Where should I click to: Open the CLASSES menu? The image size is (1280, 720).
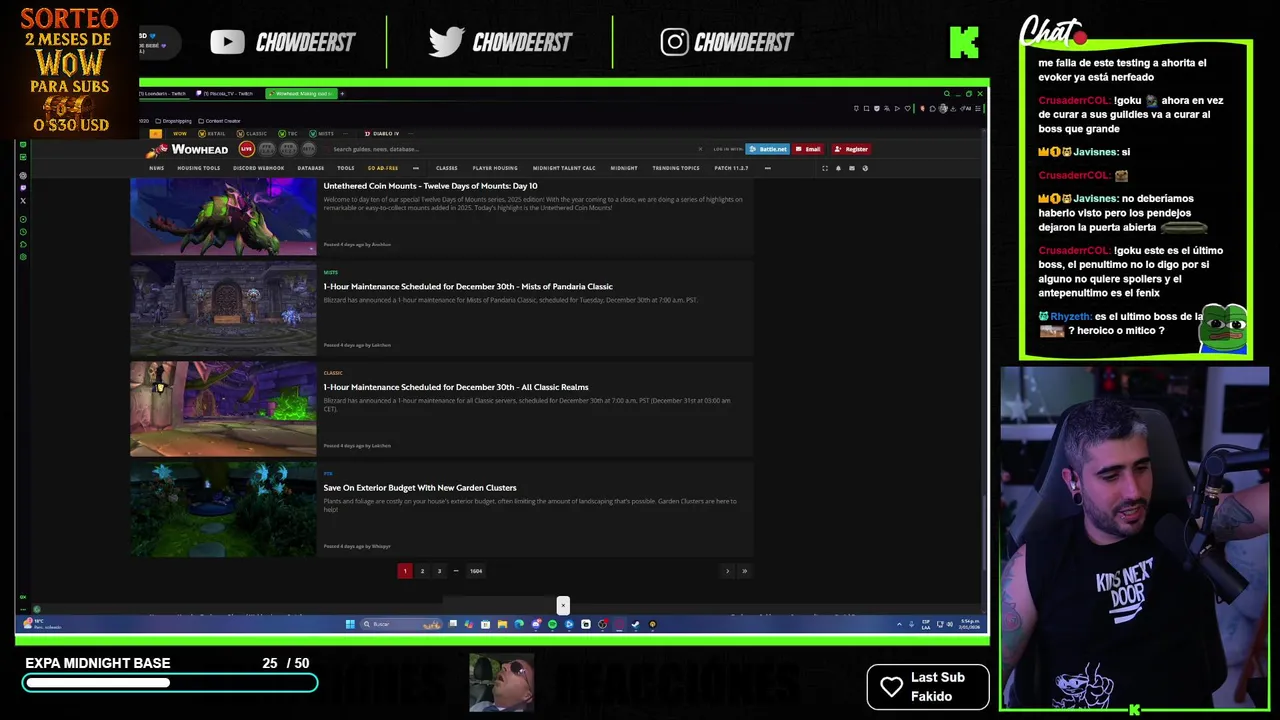[x=446, y=168]
